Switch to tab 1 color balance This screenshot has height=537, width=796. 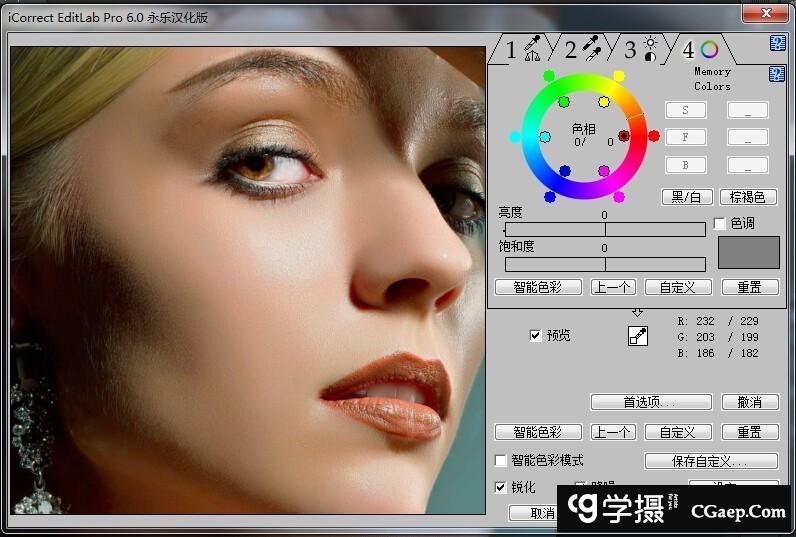[521, 49]
